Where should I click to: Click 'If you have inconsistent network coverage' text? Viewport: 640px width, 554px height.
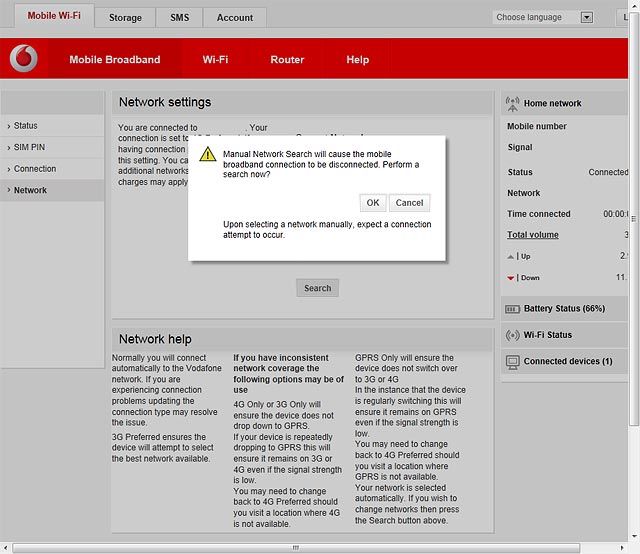(289, 374)
